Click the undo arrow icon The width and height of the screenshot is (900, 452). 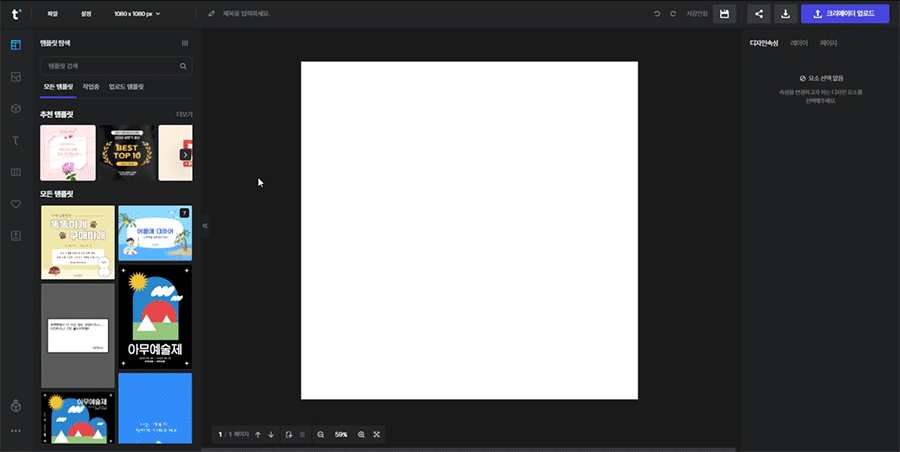tap(657, 14)
